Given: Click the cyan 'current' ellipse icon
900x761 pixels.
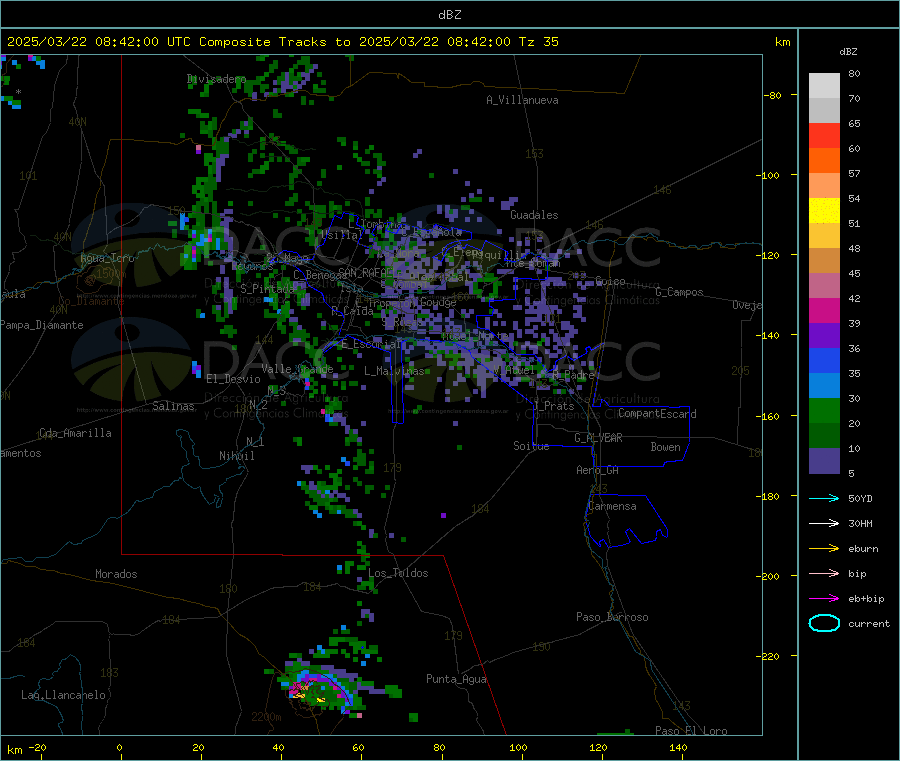Looking at the screenshot, I should pyautogui.click(x=824, y=623).
